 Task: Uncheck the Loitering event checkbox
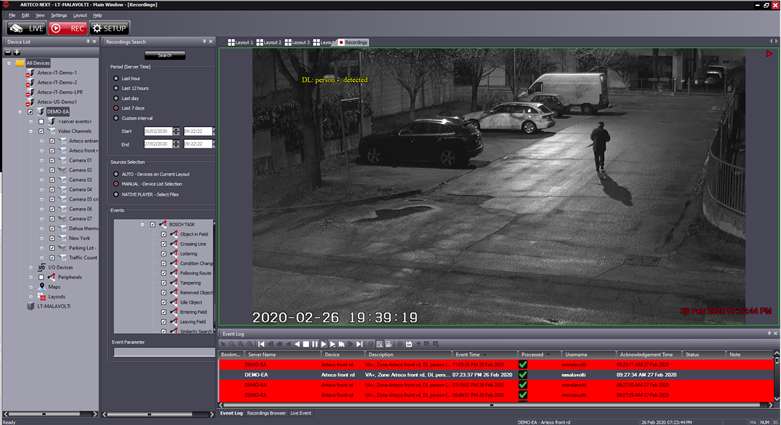pos(163,254)
